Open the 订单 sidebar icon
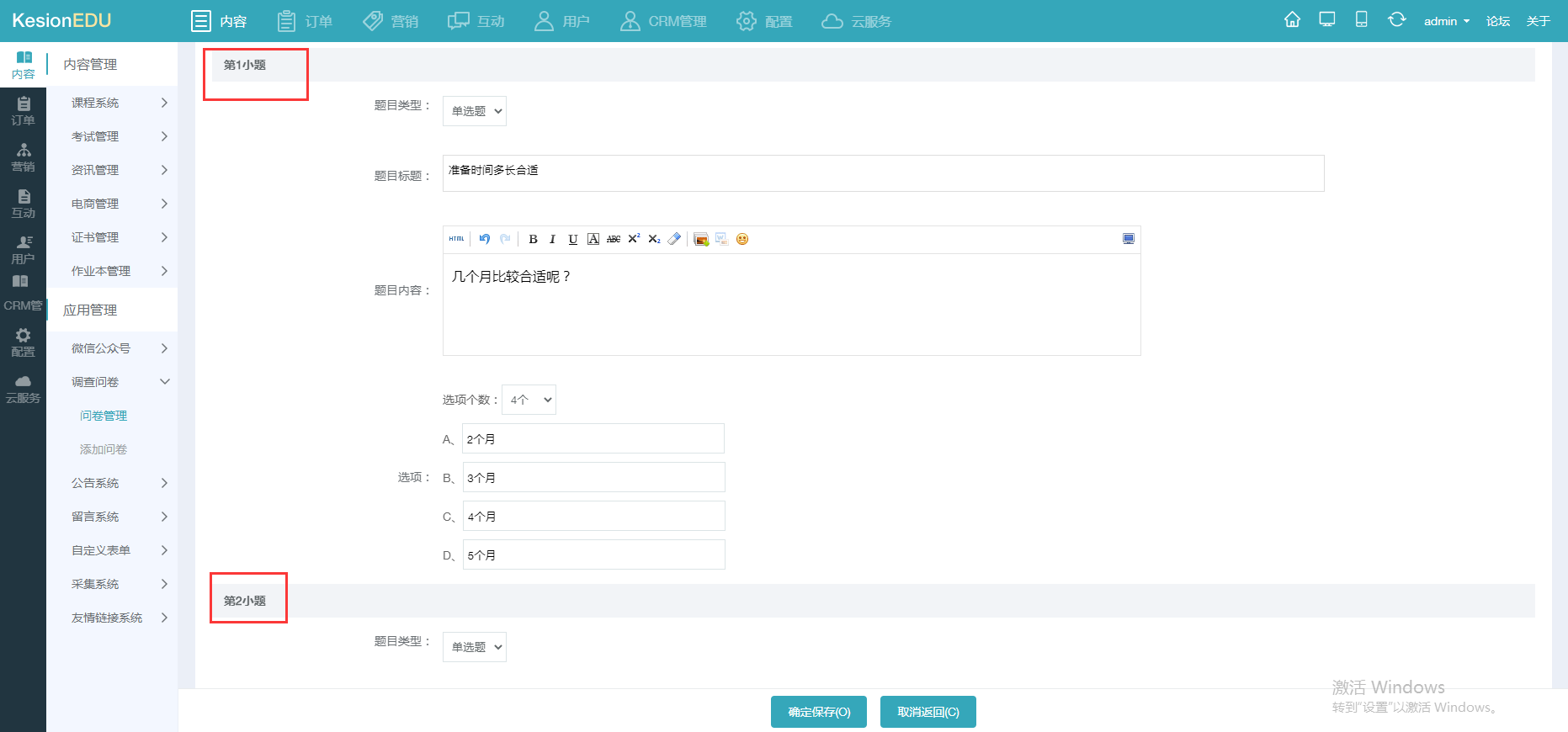This screenshot has width=1568, height=732. click(x=23, y=110)
